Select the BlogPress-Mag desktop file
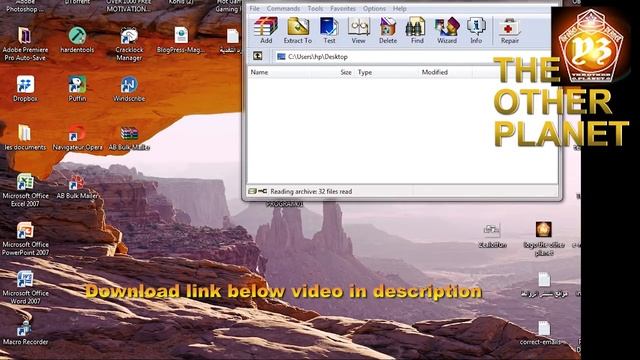Screen dimensions: 640x360 coord(181,40)
